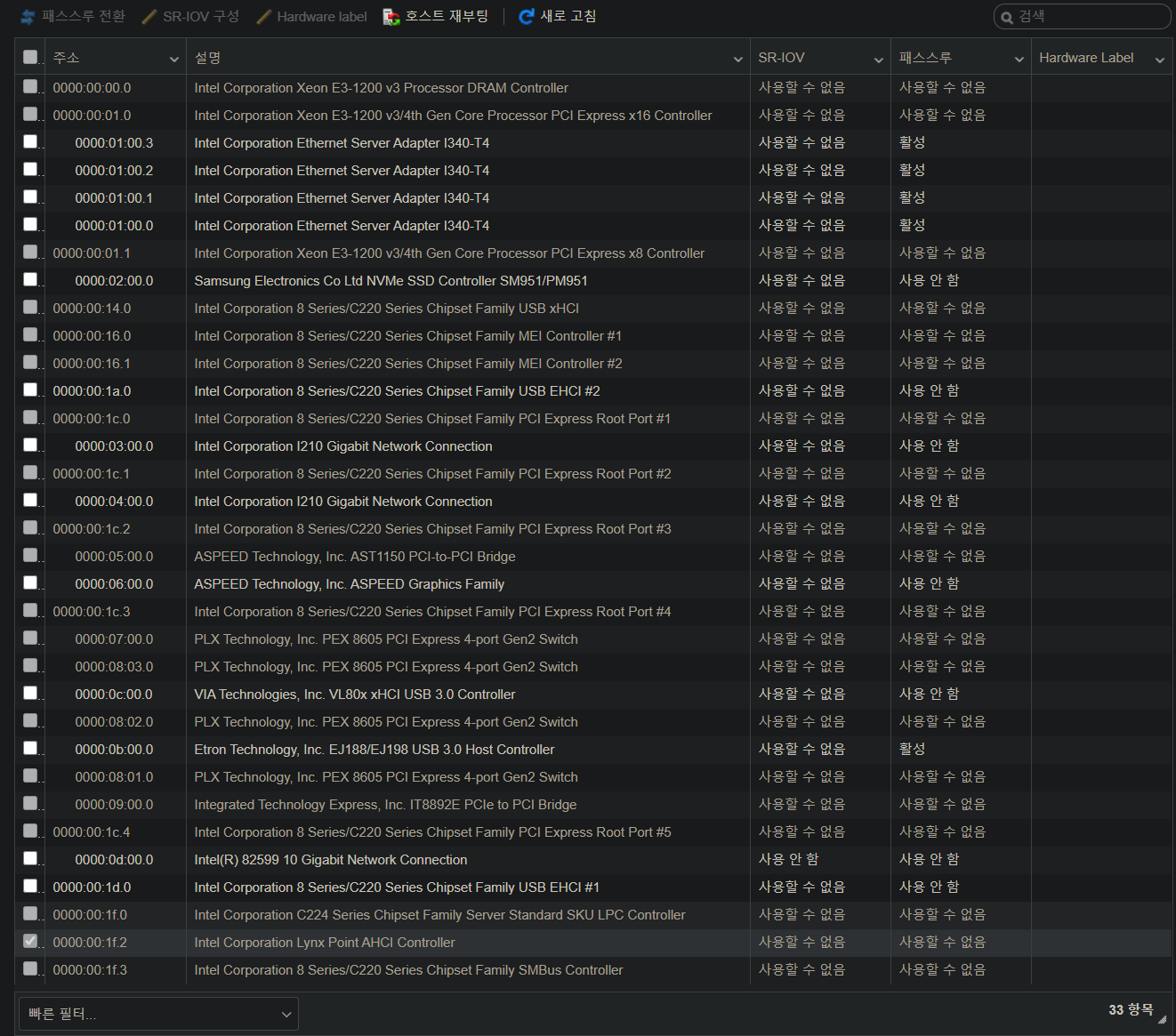The width and height of the screenshot is (1176, 1036).
Task: Click address 0000:00:1c.4
Action: click(92, 832)
